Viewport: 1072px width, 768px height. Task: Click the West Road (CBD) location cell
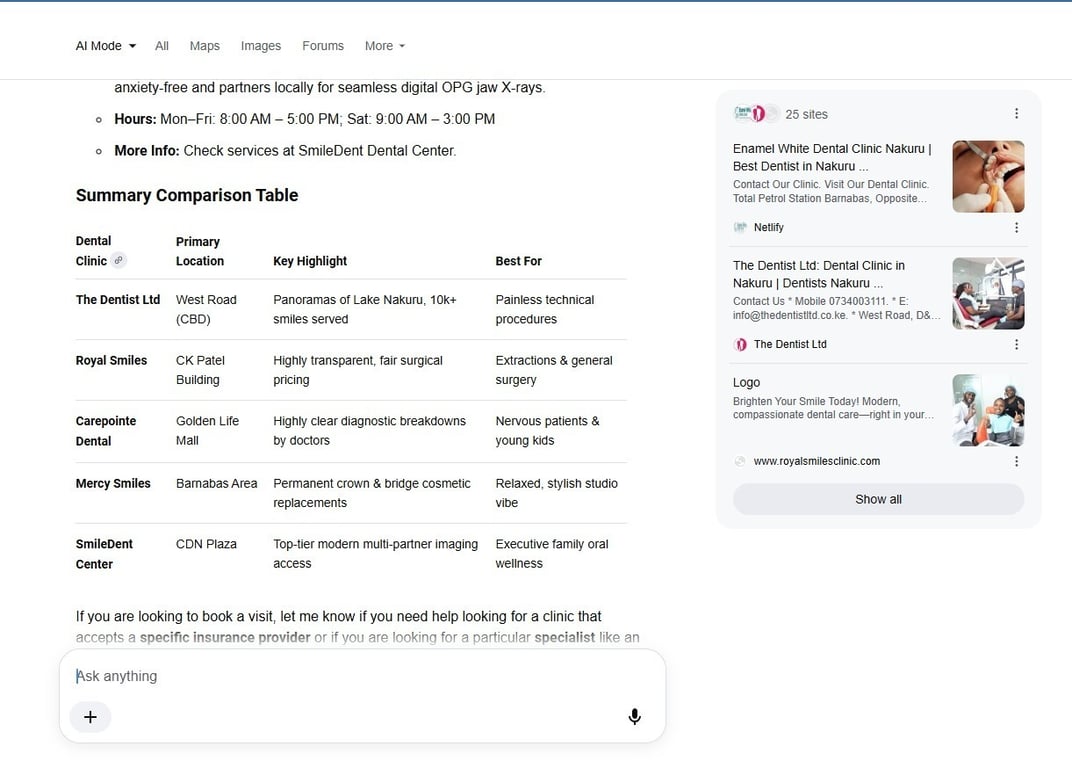click(206, 309)
